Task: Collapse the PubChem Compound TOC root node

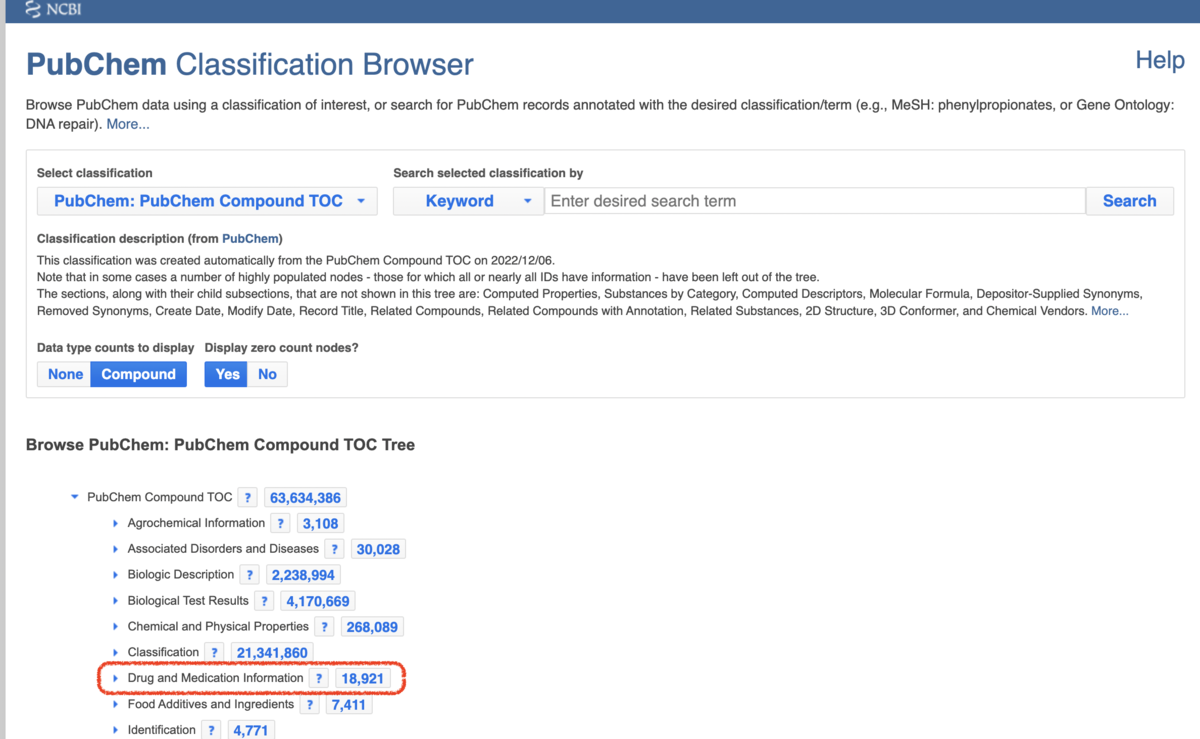Action: pos(75,497)
